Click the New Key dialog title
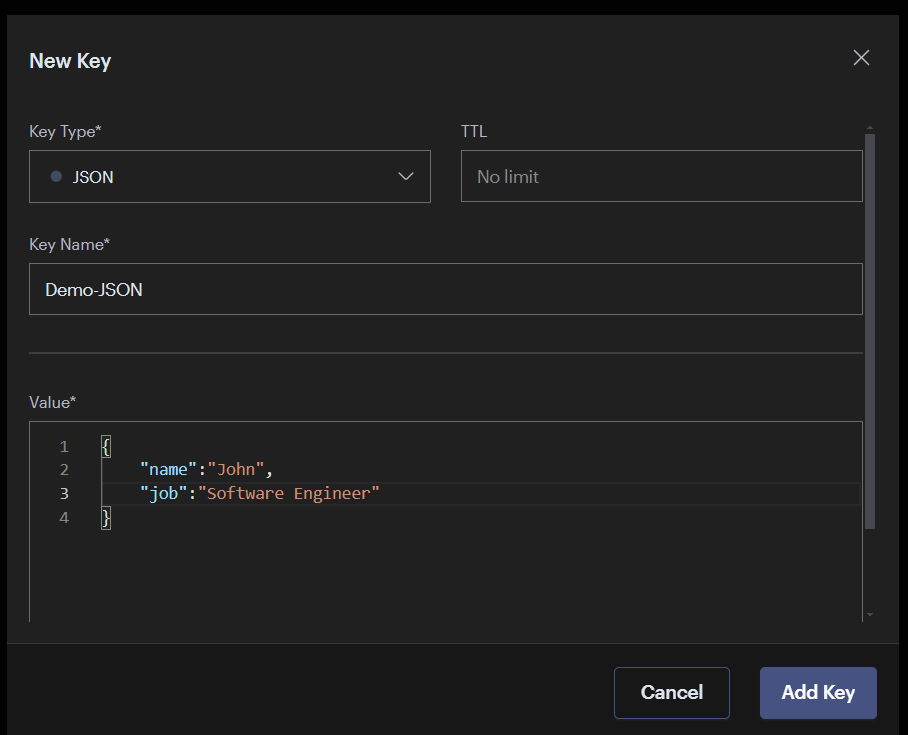Image resolution: width=908 pixels, height=735 pixels. pos(70,61)
